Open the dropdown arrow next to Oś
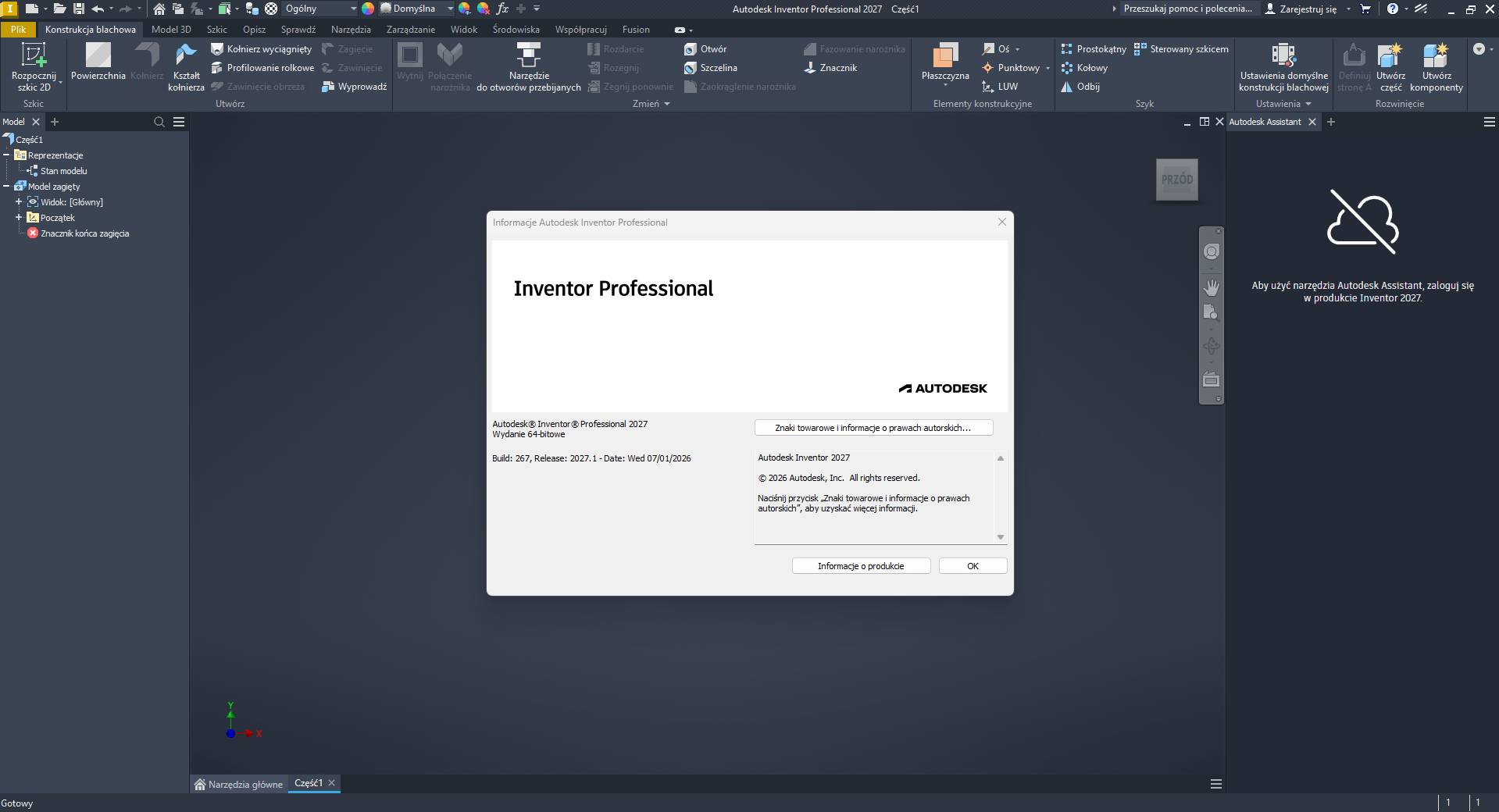The width and height of the screenshot is (1499, 812). (1017, 49)
